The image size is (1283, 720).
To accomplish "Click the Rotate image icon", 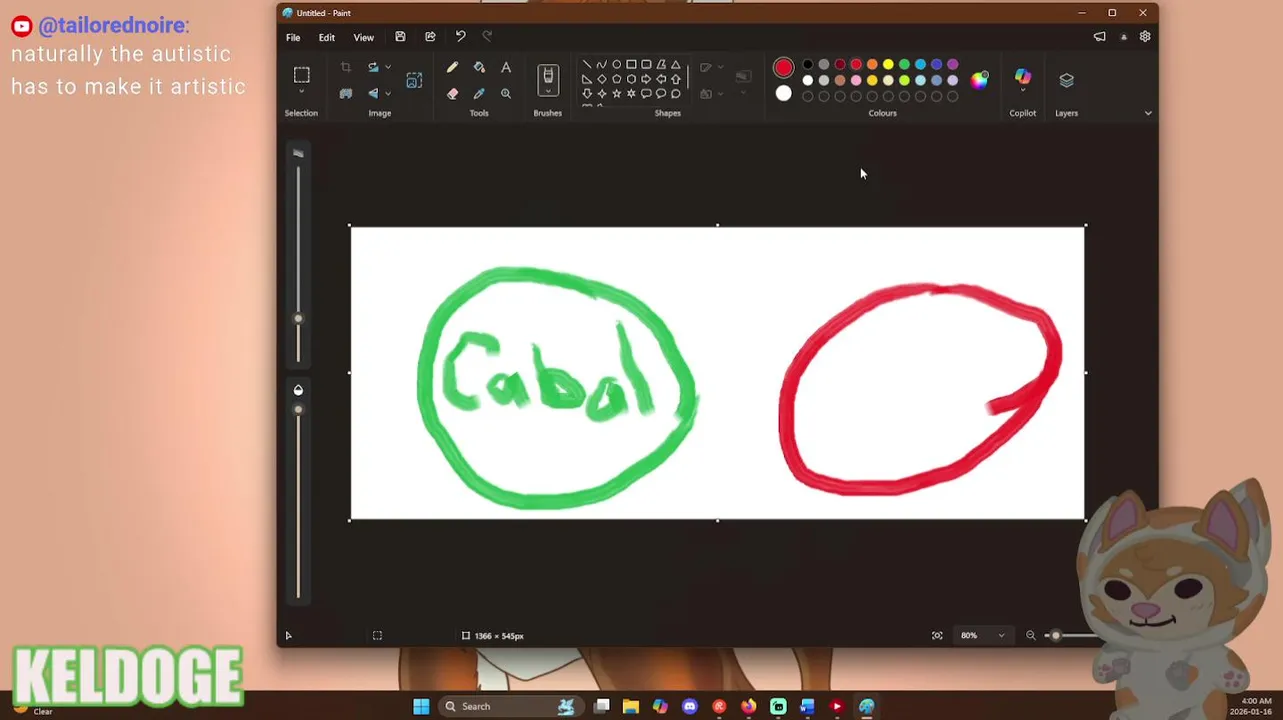I will pyautogui.click(x=373, y=68).
